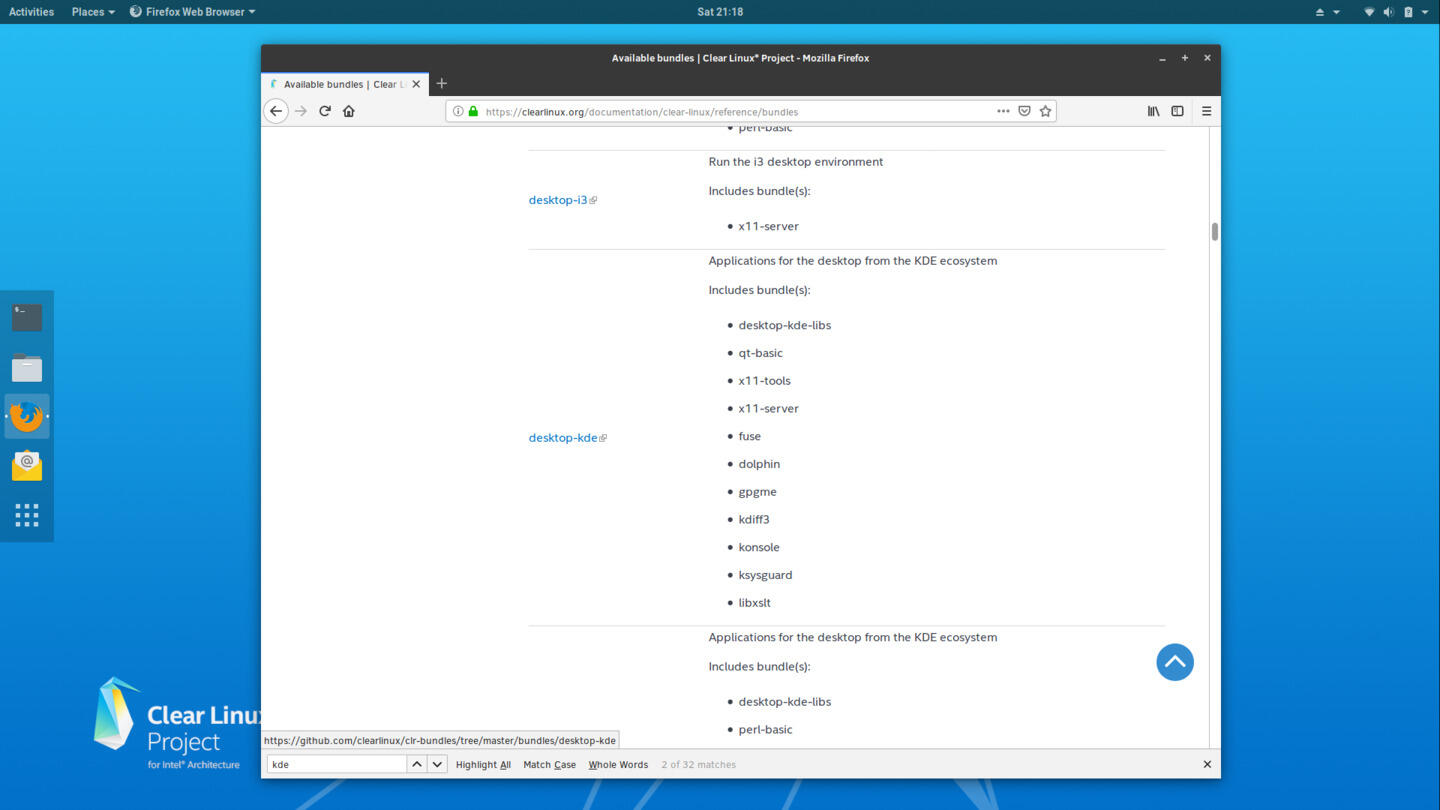Toggle Highlight All in find bar
The image size is (1440, 810).
(483, 764)
